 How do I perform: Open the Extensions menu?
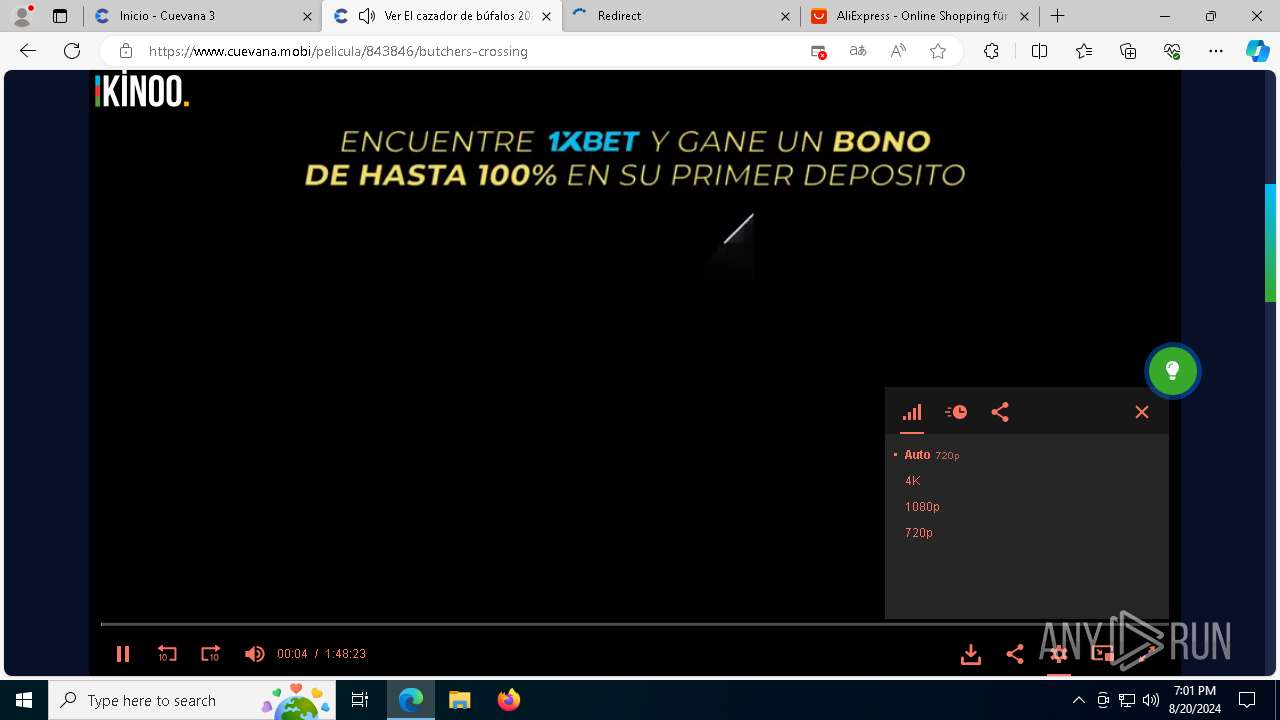point(991,51)
